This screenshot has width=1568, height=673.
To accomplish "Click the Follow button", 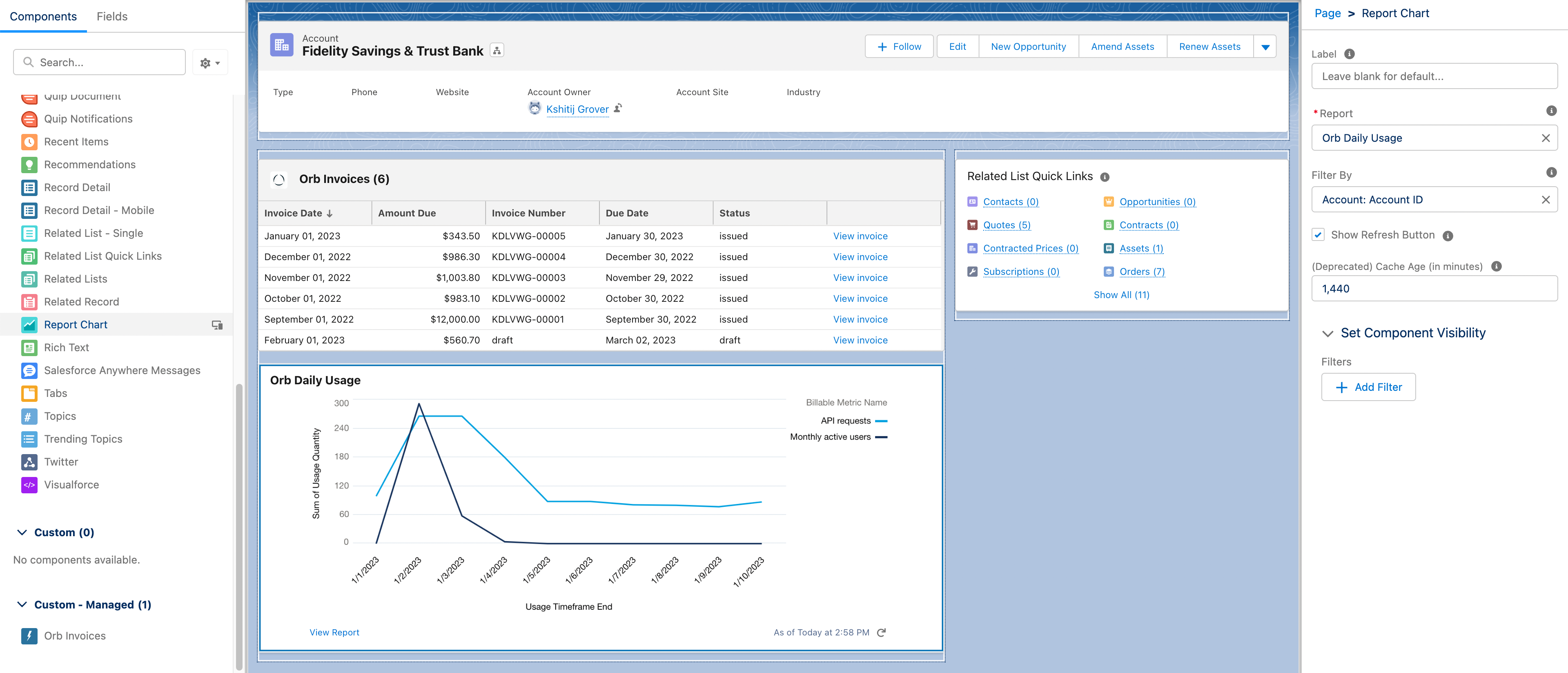I will tap(898, 47).
